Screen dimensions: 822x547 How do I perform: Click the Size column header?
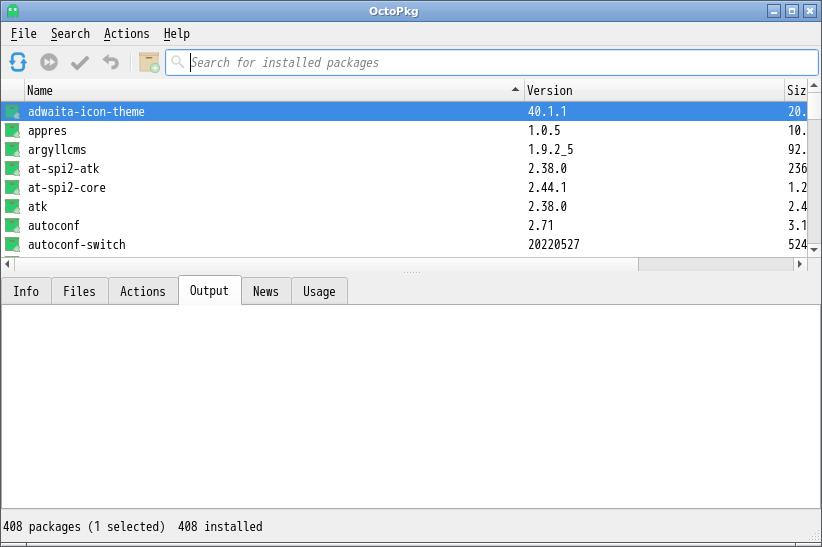(796, 90)
